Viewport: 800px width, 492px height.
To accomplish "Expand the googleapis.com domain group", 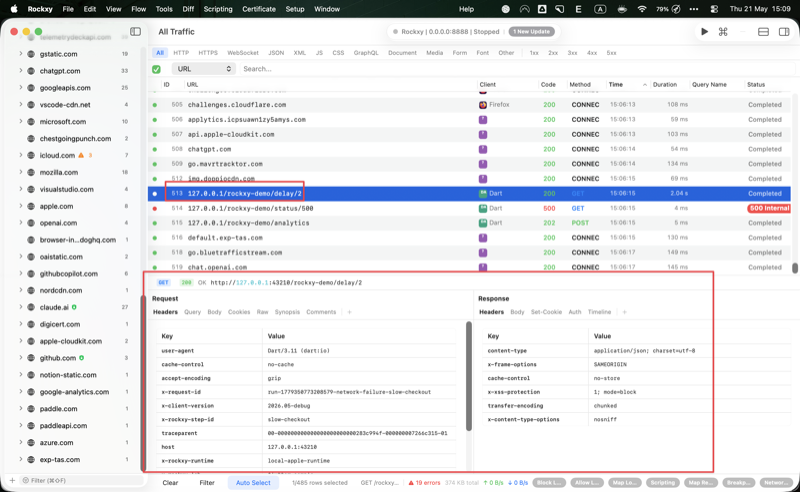I will click(x=21, y=88).
